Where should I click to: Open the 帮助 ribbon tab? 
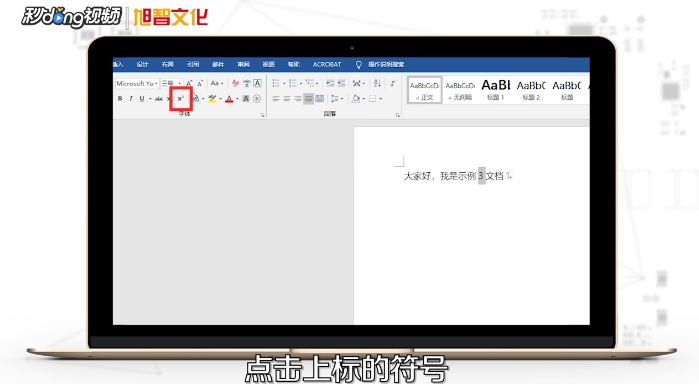tap(294, 65)
